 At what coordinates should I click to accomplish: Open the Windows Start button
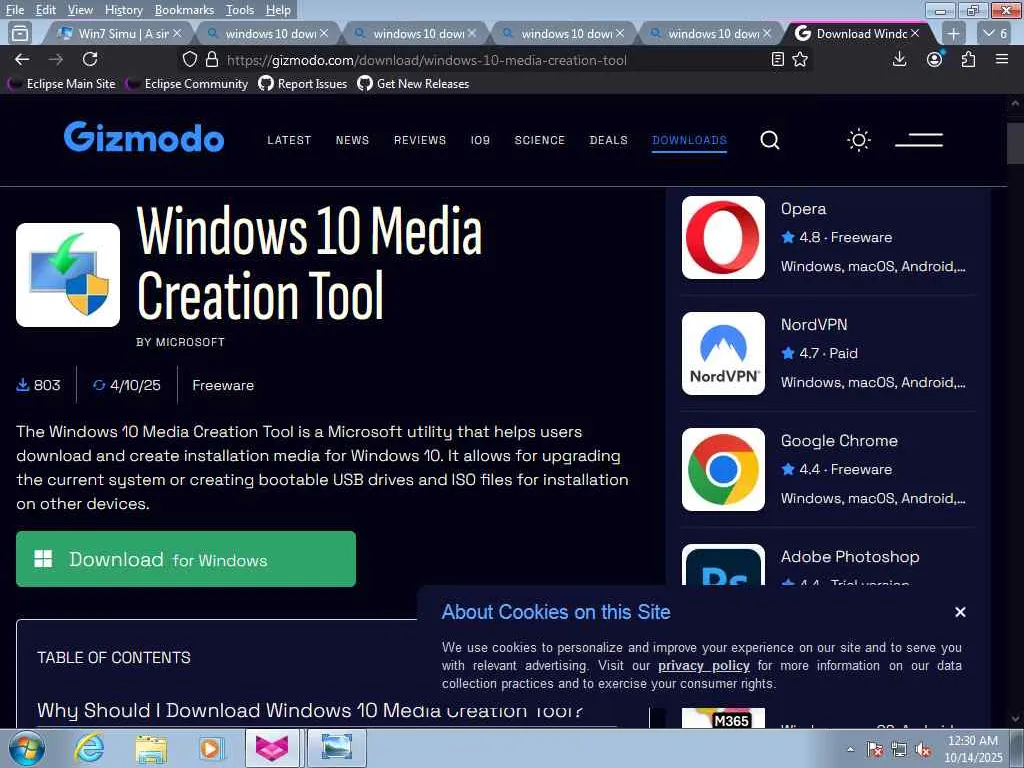coord(26,748)
